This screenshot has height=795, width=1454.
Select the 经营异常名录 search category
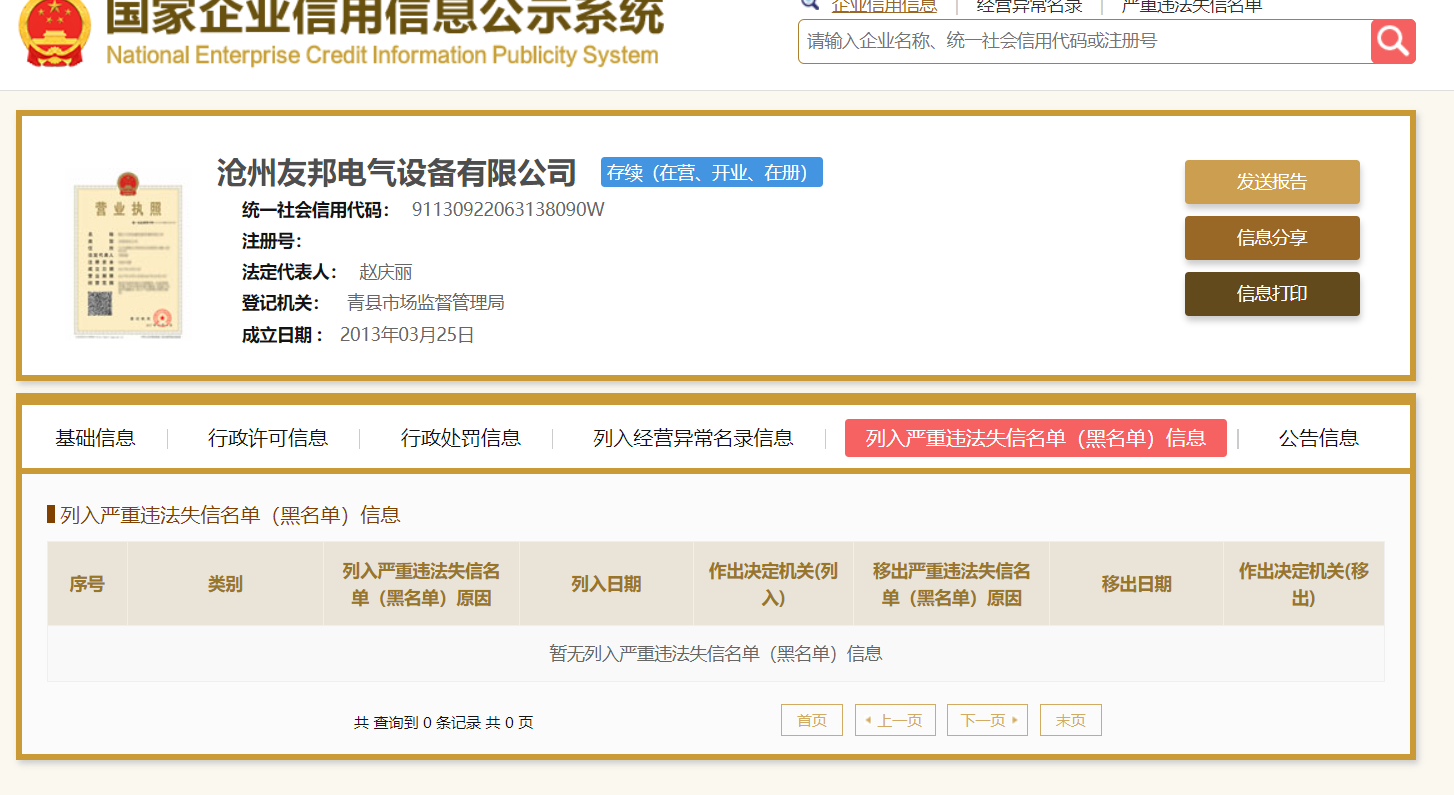(x=1029, y=6)
